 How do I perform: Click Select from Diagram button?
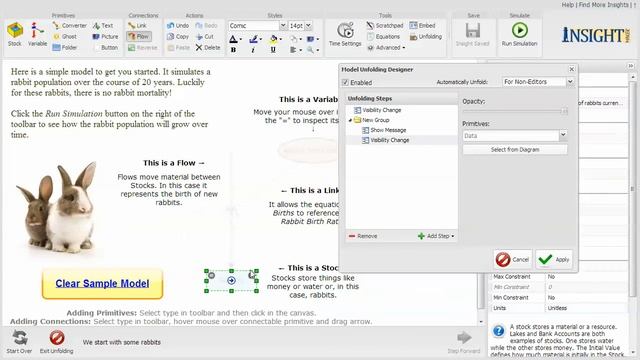click(x=515, y=149)
